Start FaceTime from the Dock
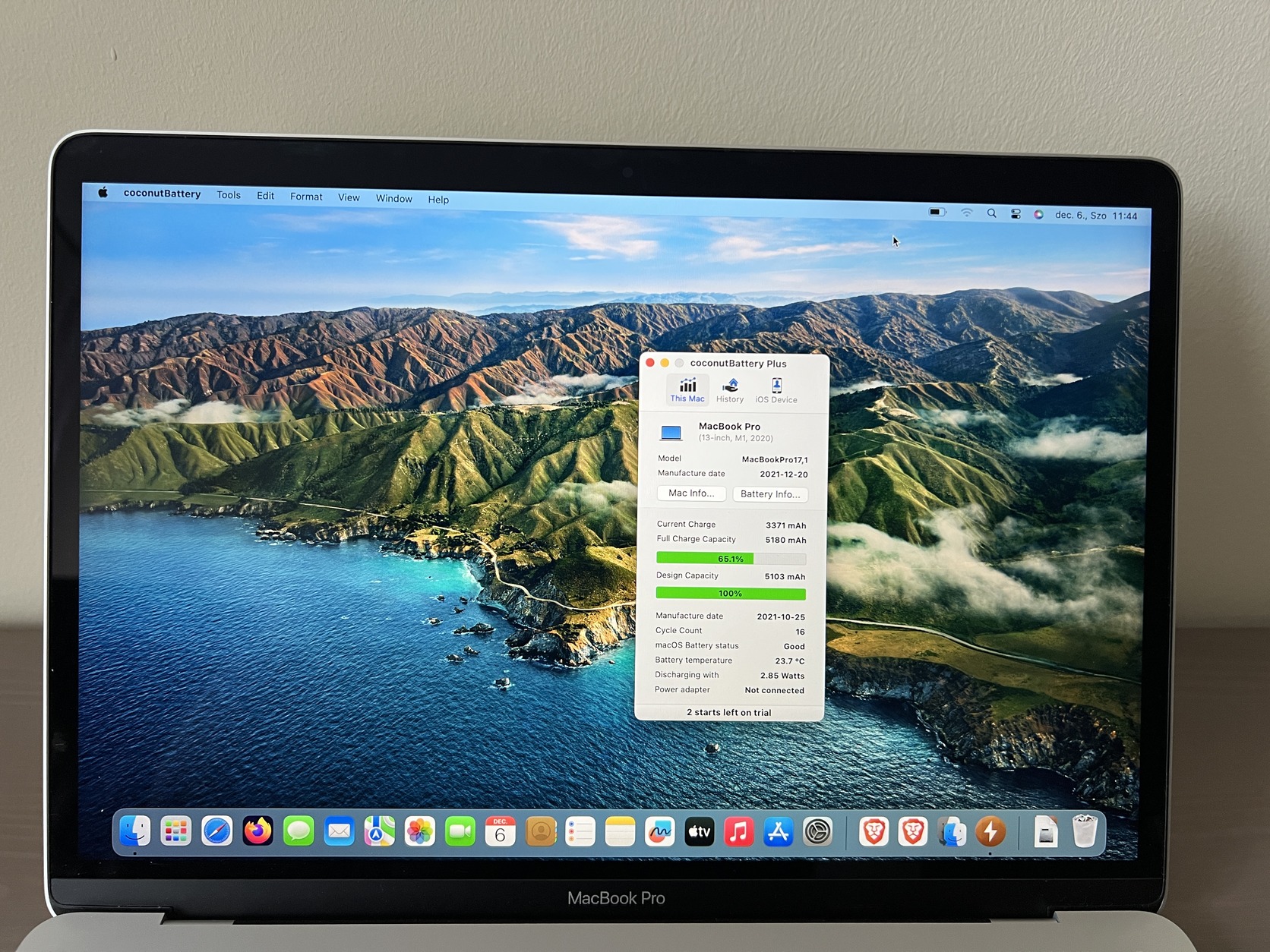 pyautogui.click(x=460, y=832)
